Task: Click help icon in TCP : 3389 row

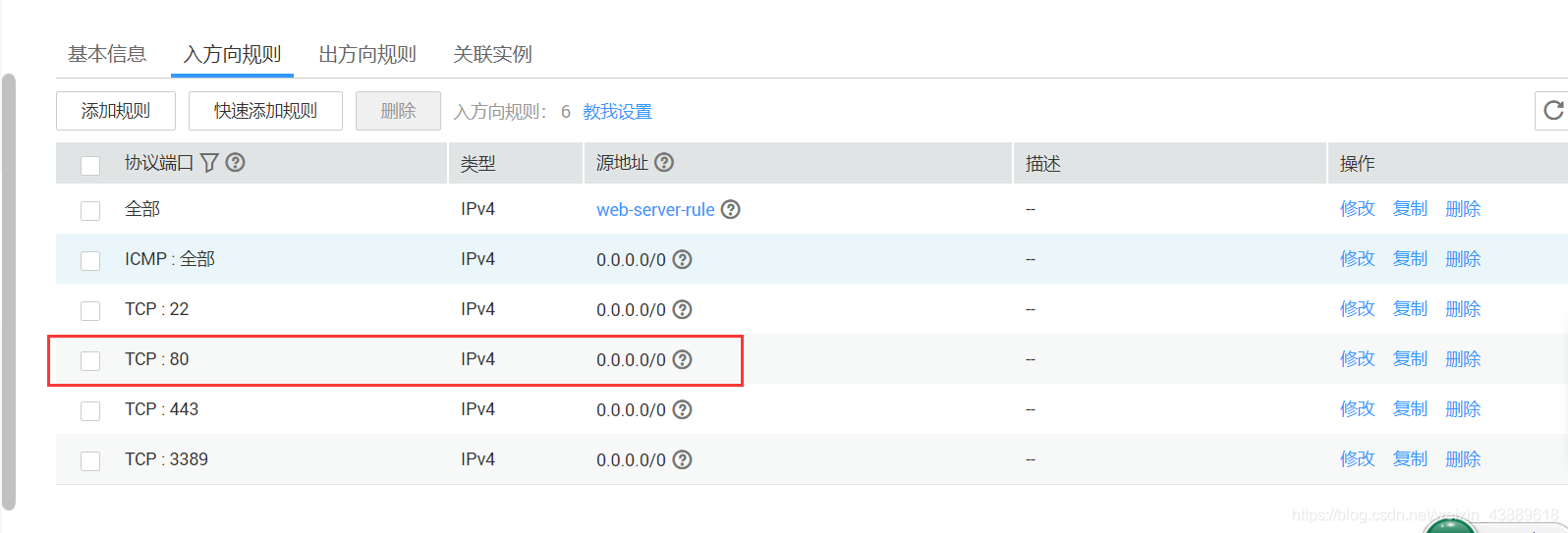Action: [682, 459]
